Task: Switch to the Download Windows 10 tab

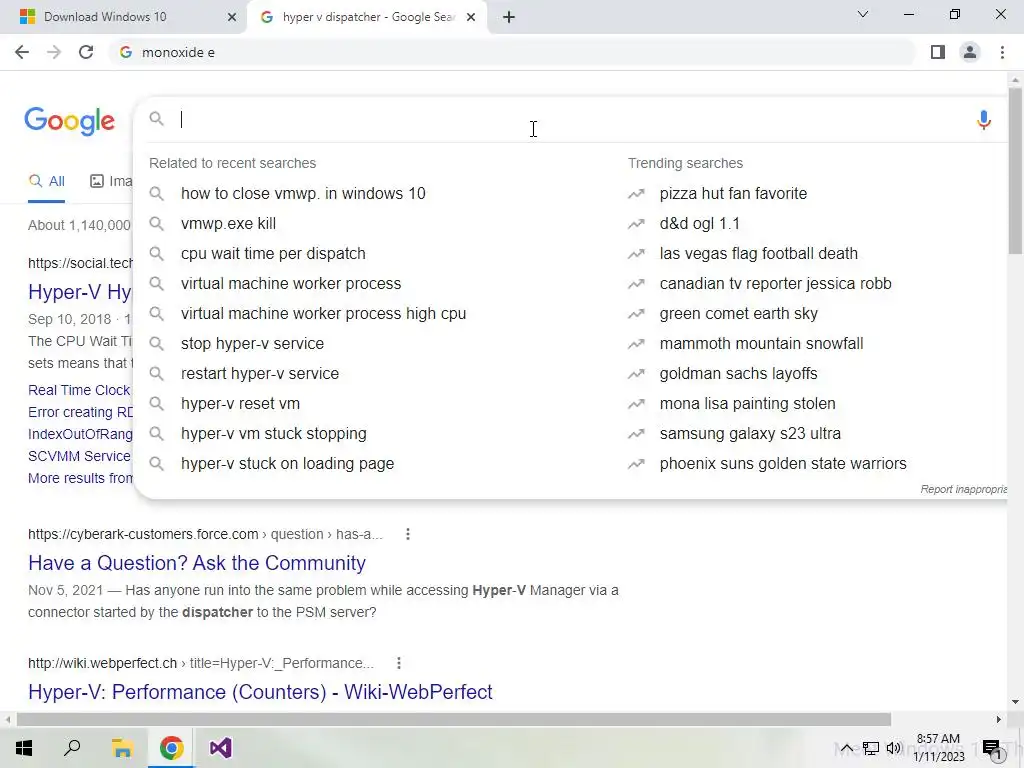Action: 123,17
